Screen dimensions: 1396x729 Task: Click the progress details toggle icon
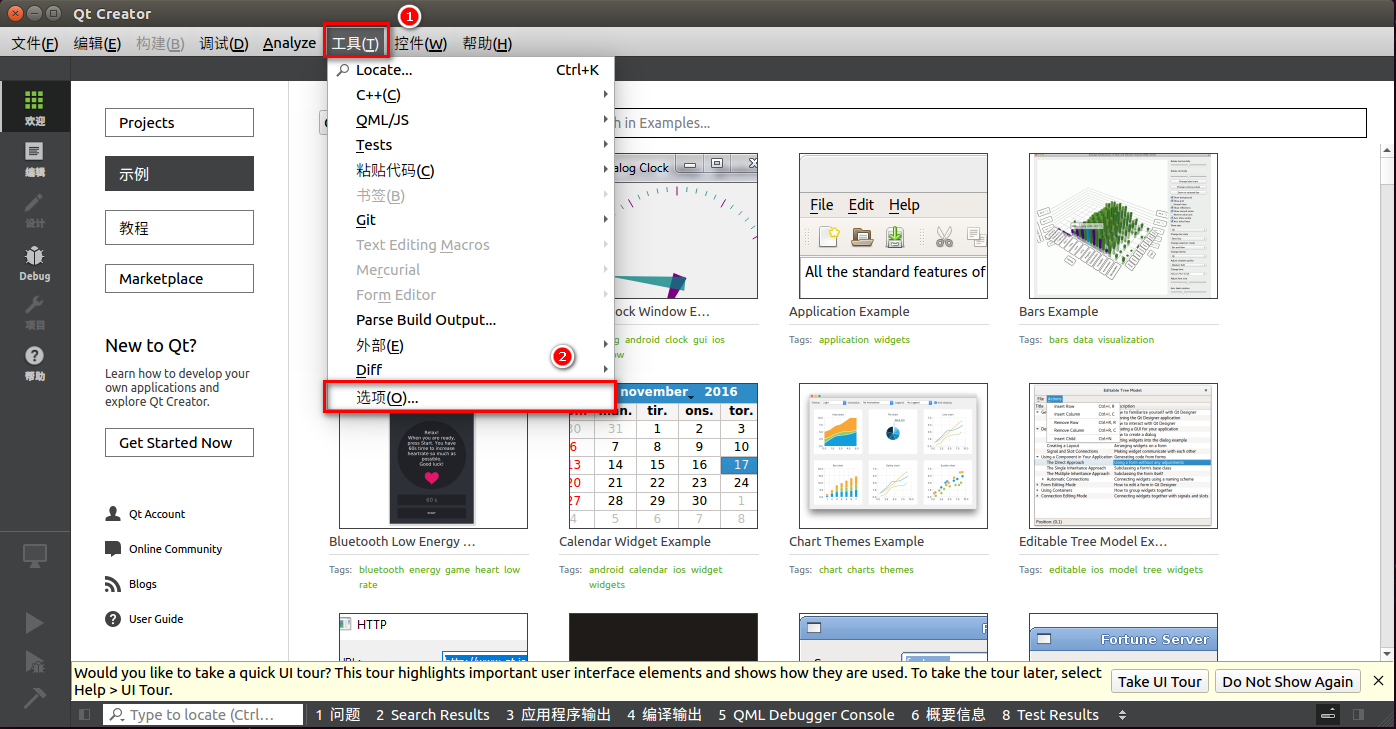[1329, 715]
